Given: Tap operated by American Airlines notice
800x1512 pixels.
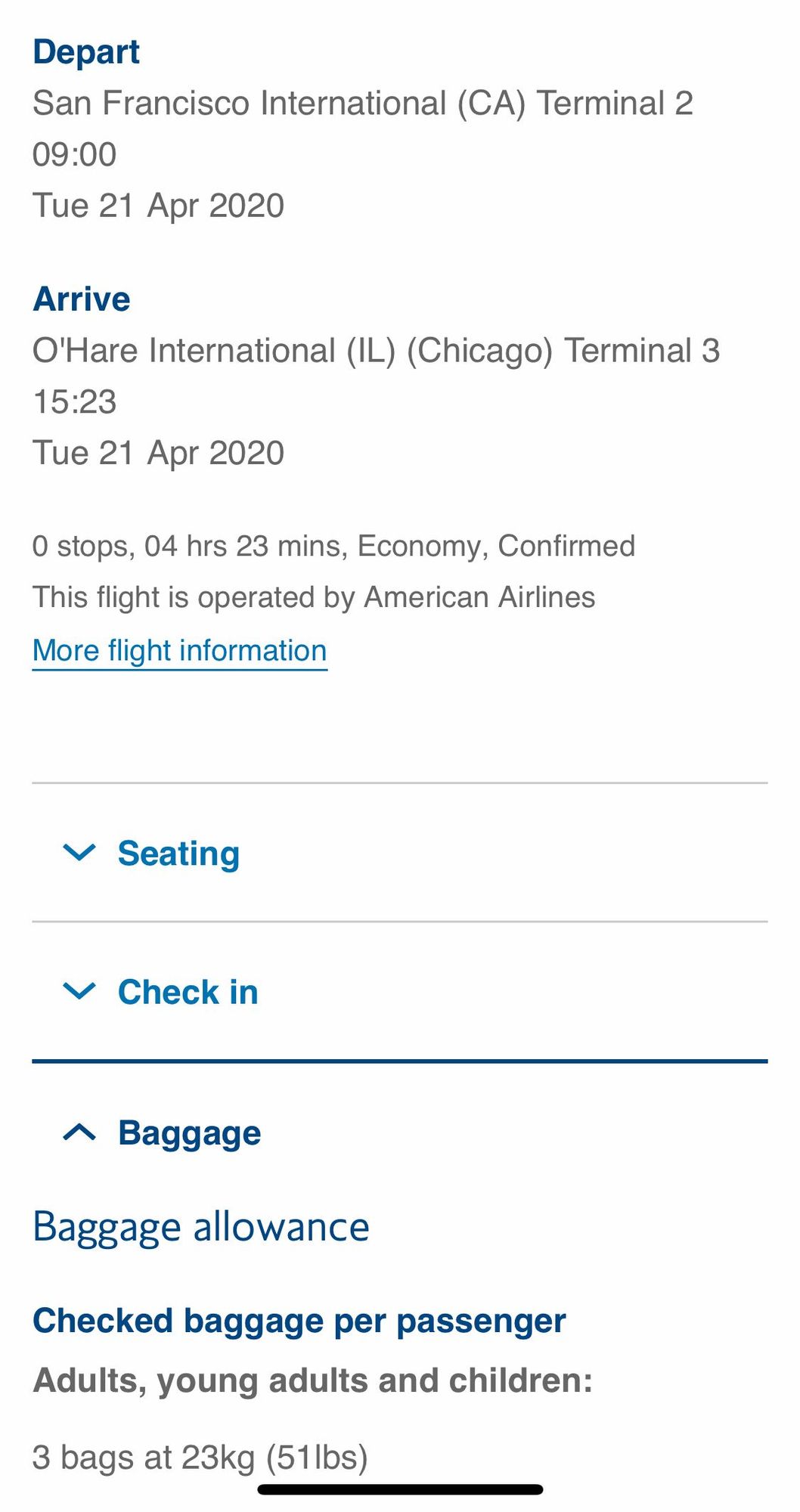Looking at the screenshot, I should tap(314, 598).
